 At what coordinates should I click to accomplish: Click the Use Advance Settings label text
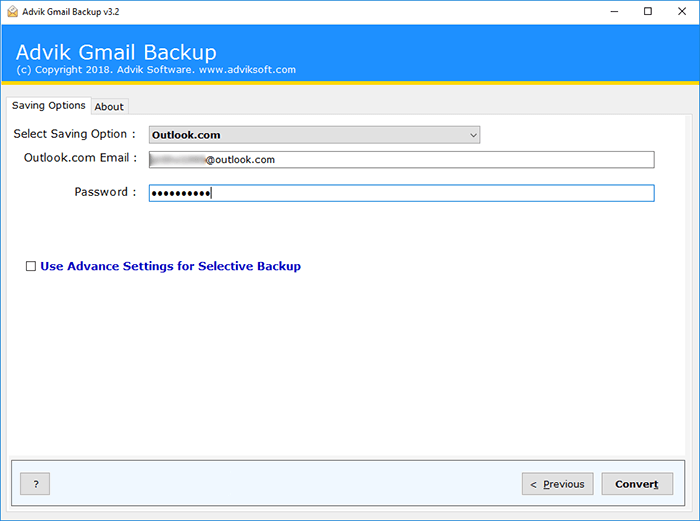pos(171,266)
